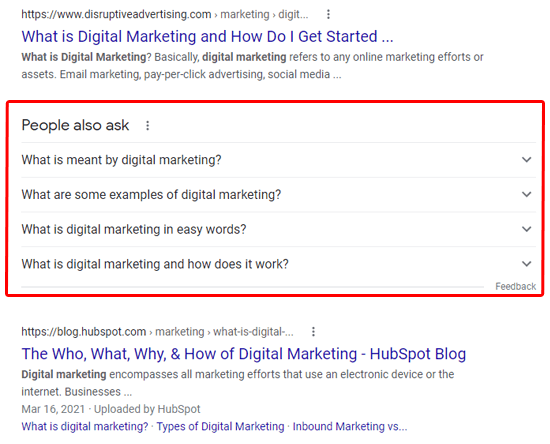This screenshot has height=444, width=550.
Task: Expand 'What is meant by digital marketing?' question
Action: 279,160
